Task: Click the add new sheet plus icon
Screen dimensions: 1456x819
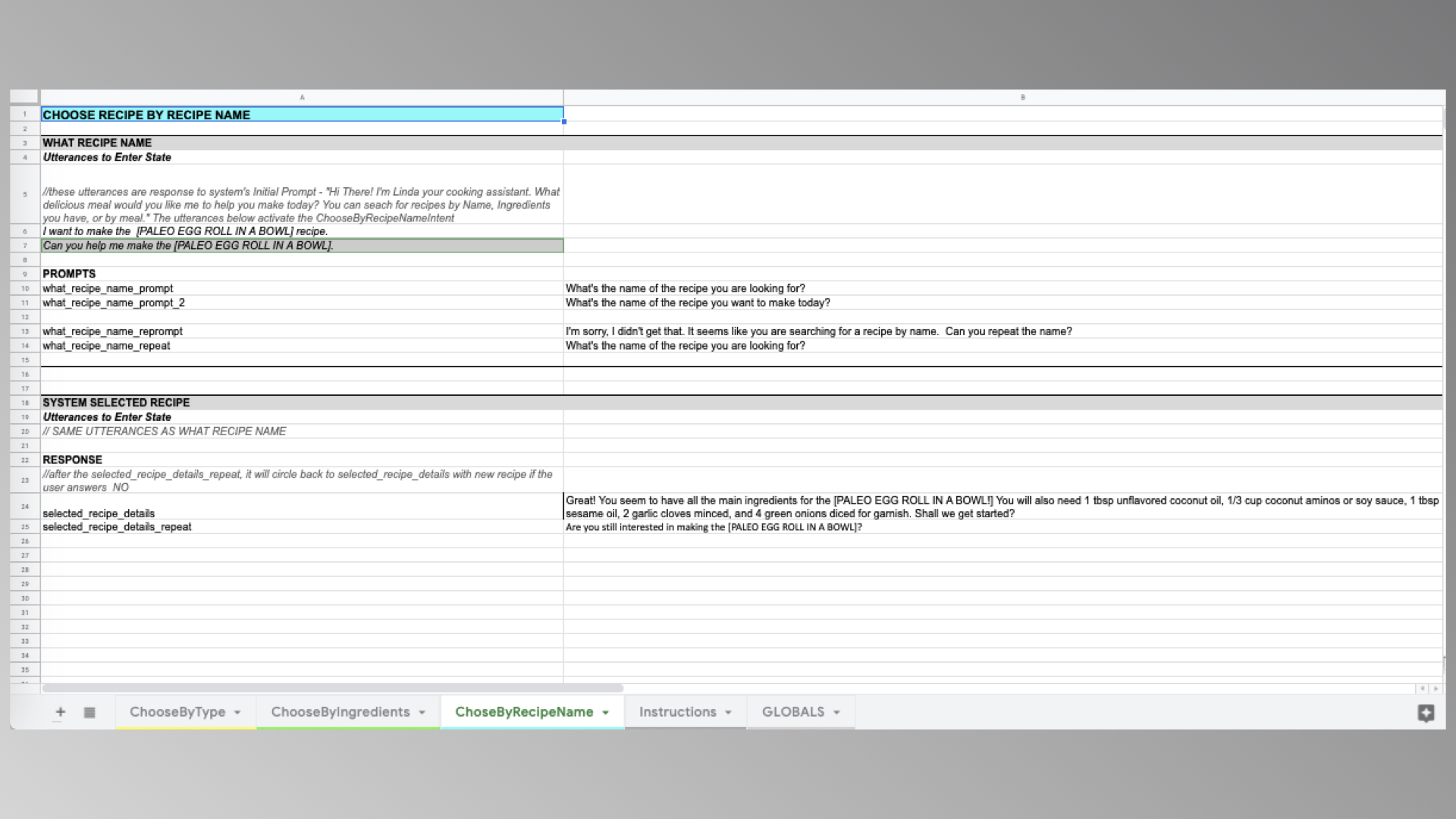Action: 61,712
